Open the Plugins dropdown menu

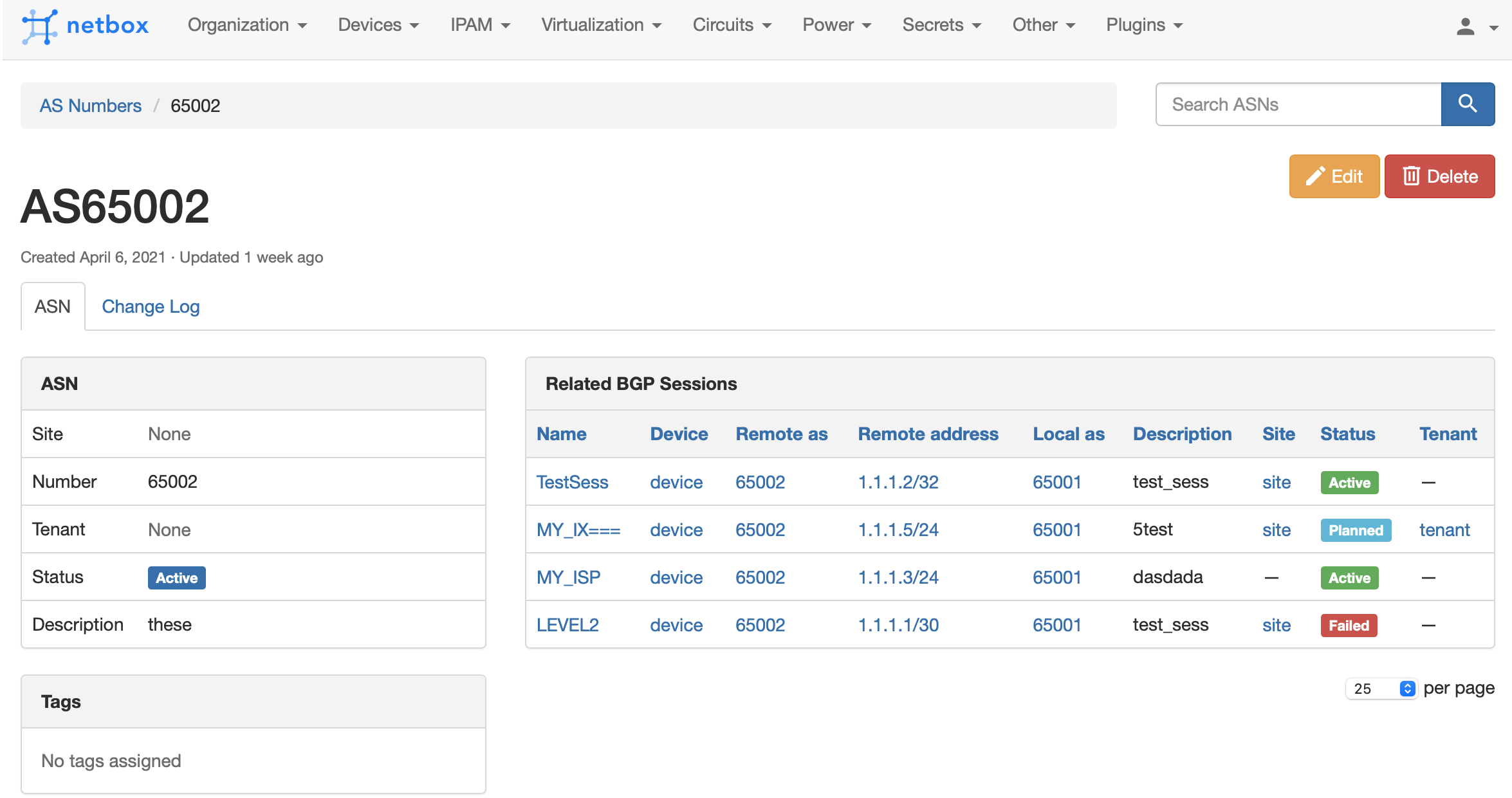1144,25
